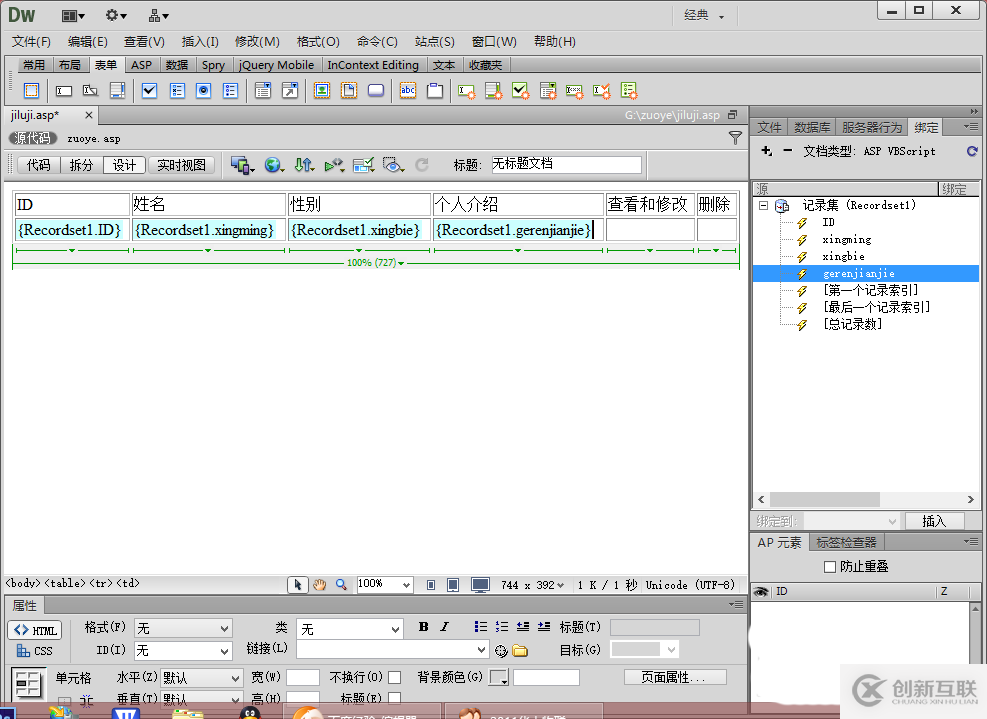Toggle AP elements eye visibility column

761,591
